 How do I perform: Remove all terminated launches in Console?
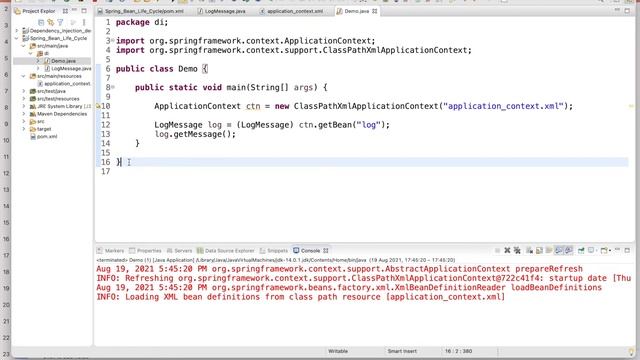[x=517, y=251]
